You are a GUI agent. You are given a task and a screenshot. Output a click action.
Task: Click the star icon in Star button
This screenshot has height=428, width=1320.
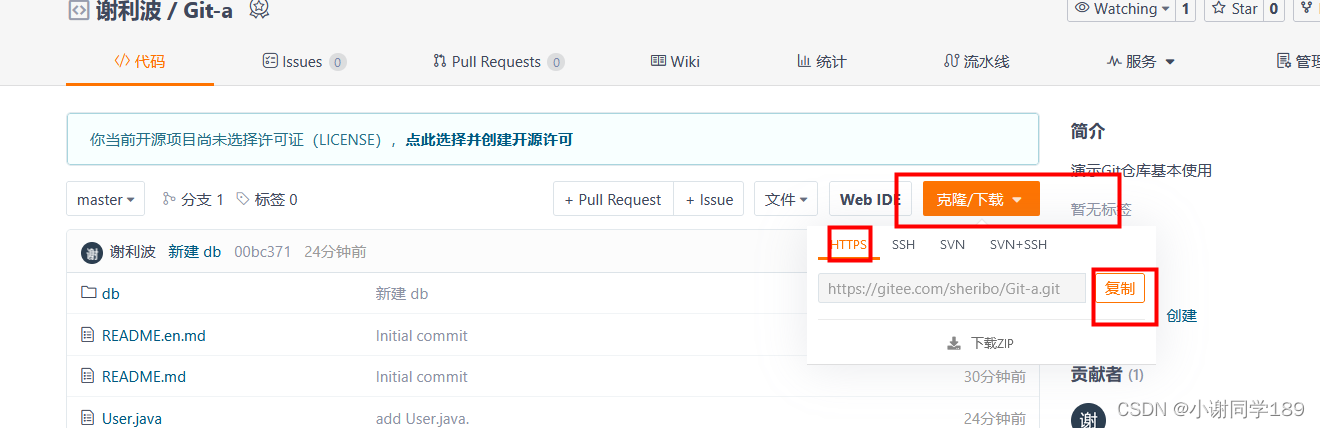tap(1219, 9)
